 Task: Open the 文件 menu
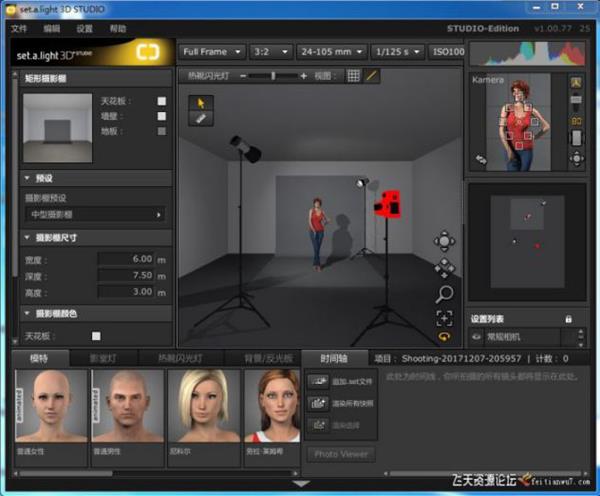pos(19,29)
